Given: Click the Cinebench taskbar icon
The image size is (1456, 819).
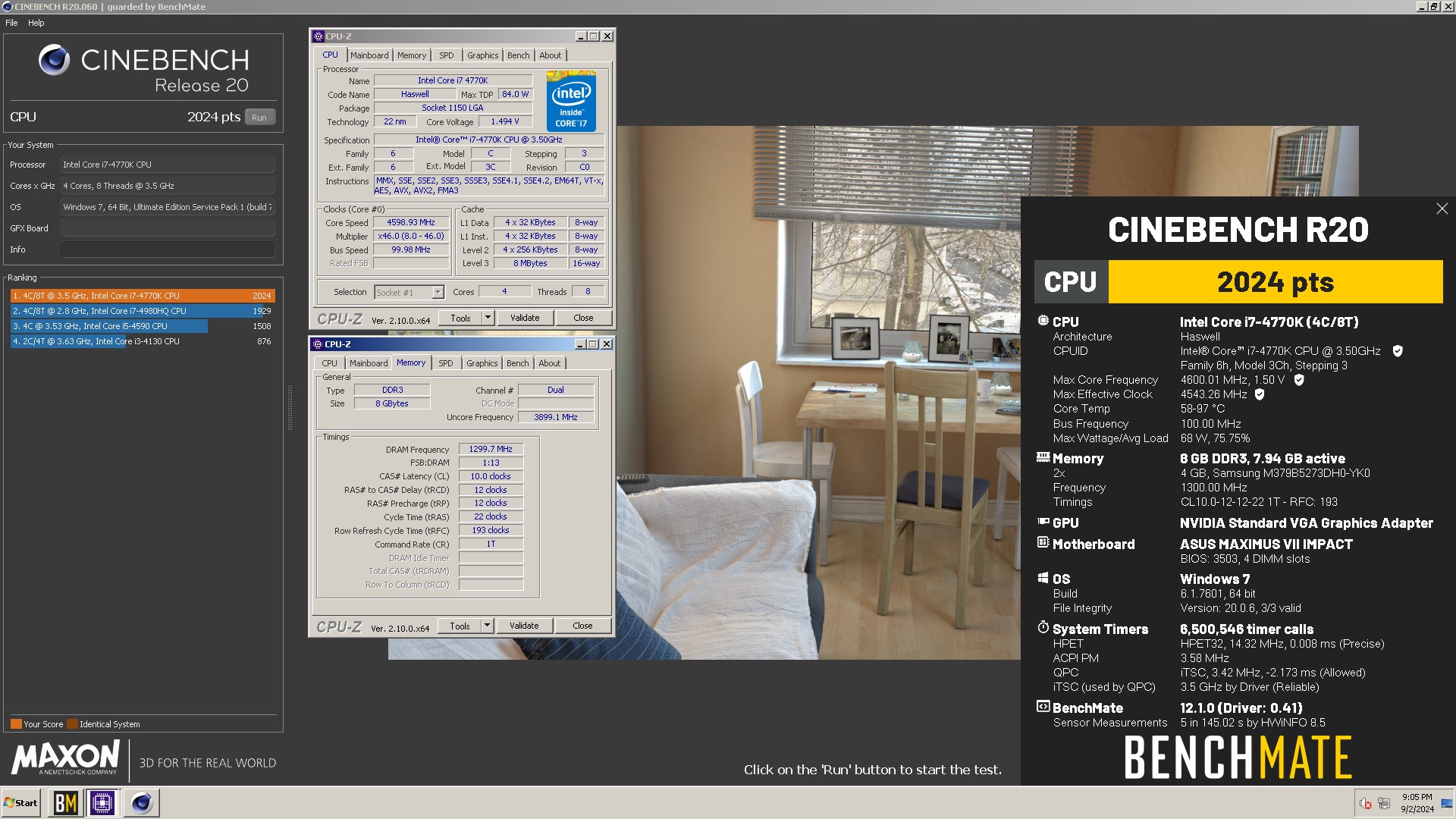Looking at the screenshot, I should click(x=141, y=802).
